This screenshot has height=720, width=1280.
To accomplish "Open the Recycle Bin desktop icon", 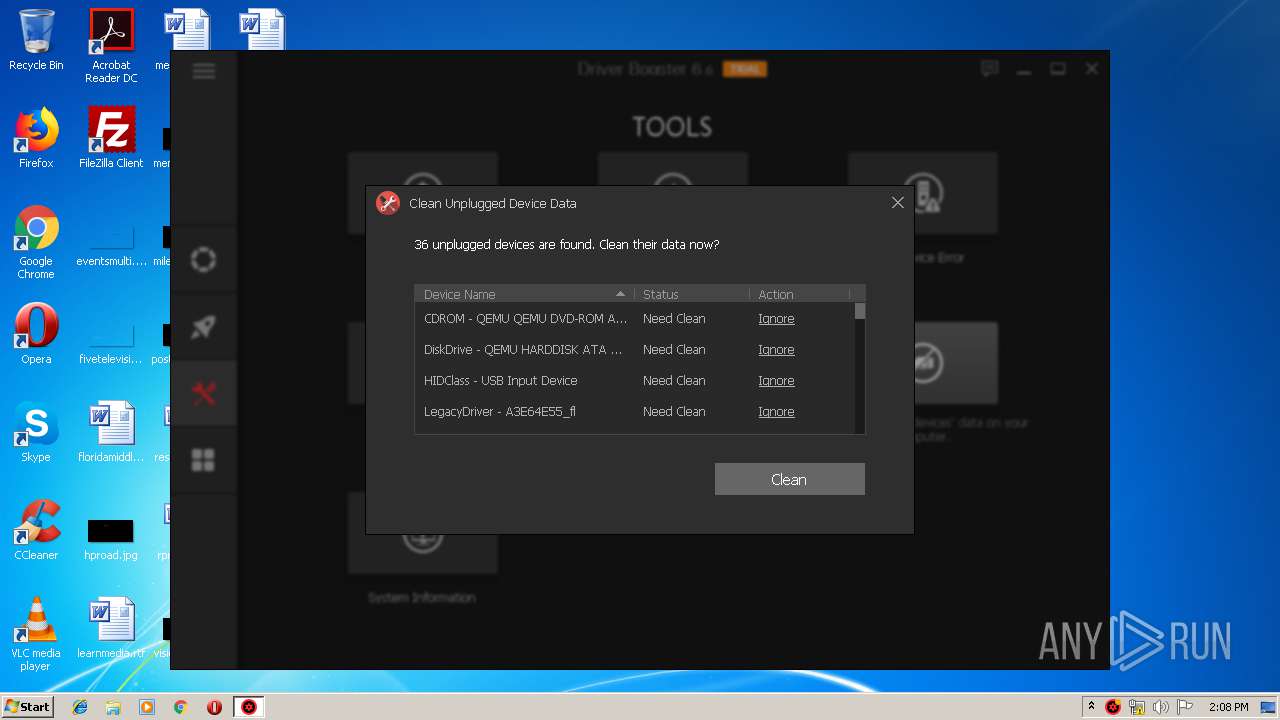I will click(36, 41).
